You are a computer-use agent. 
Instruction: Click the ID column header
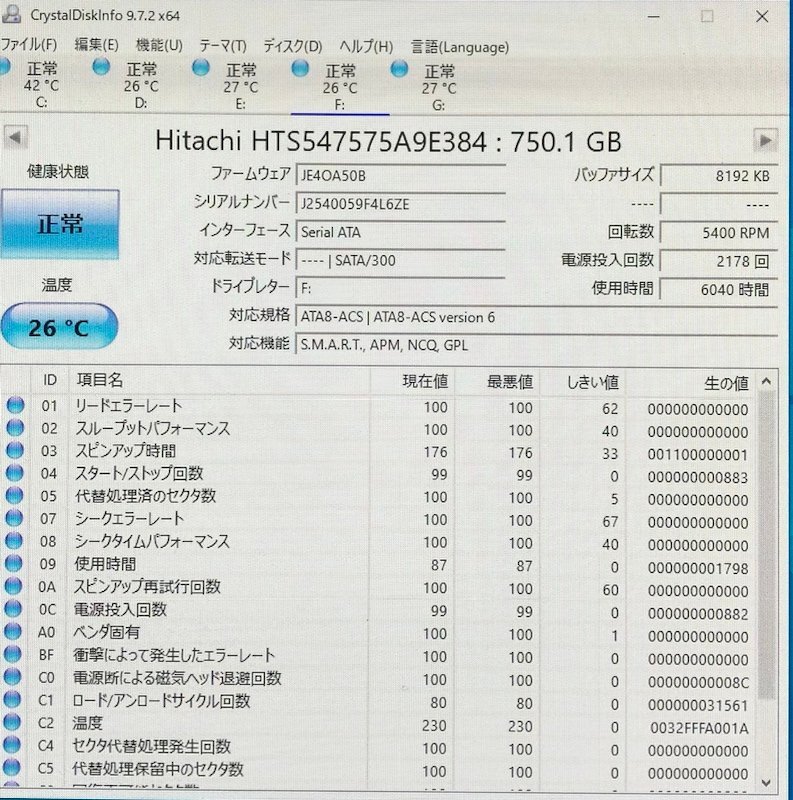click(x=50, y=380)
